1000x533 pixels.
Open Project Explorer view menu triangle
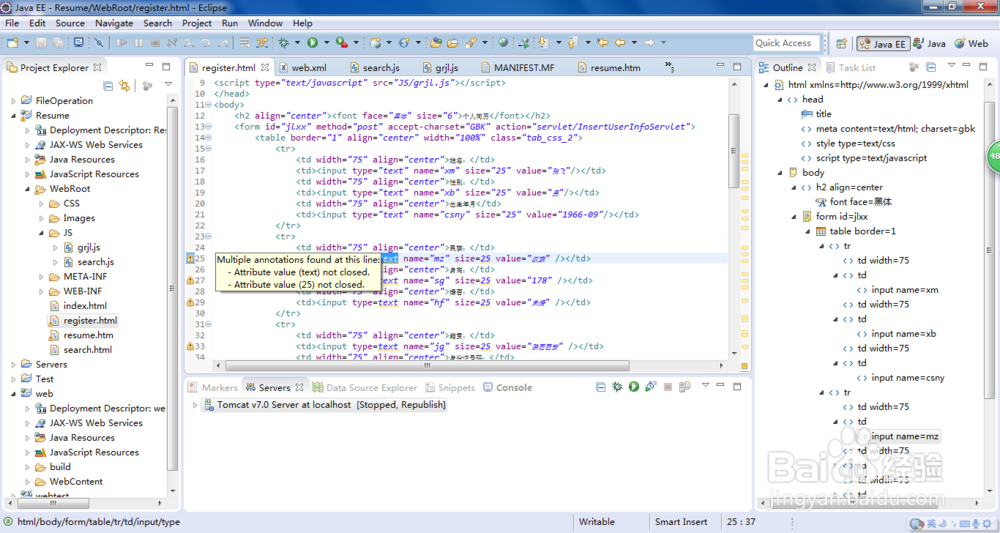168,85
